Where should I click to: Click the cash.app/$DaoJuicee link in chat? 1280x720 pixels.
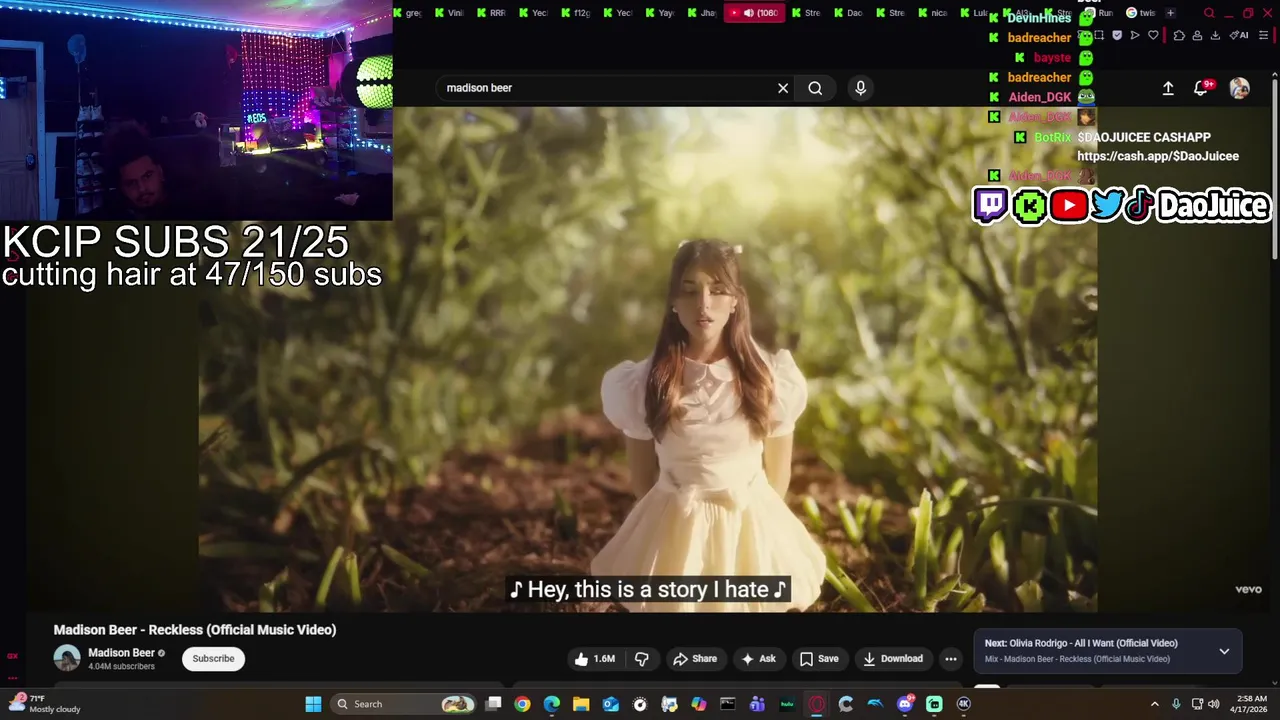click(x=1158, y=156)
